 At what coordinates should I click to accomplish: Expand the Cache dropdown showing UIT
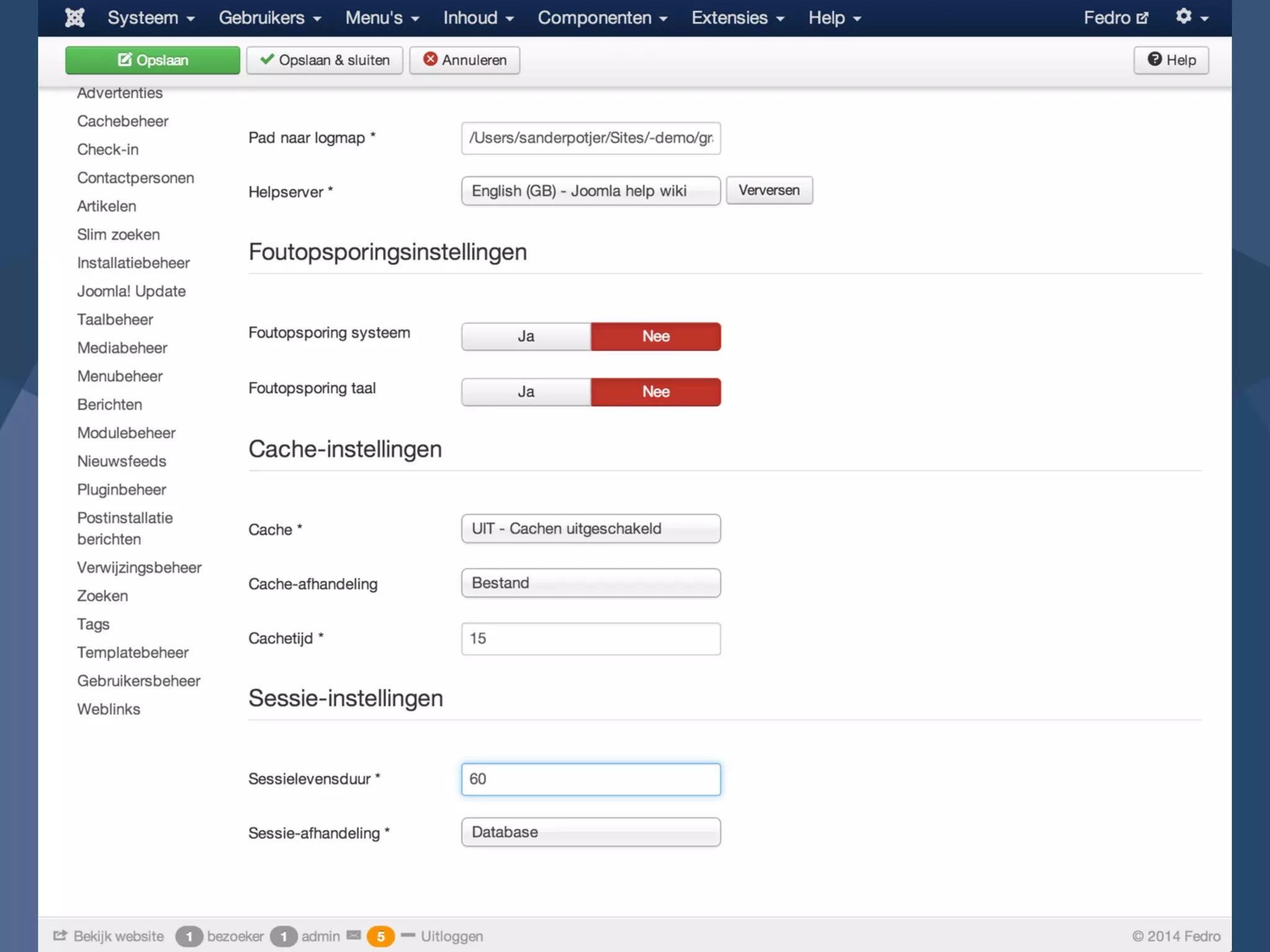click(x=590, y=529)
